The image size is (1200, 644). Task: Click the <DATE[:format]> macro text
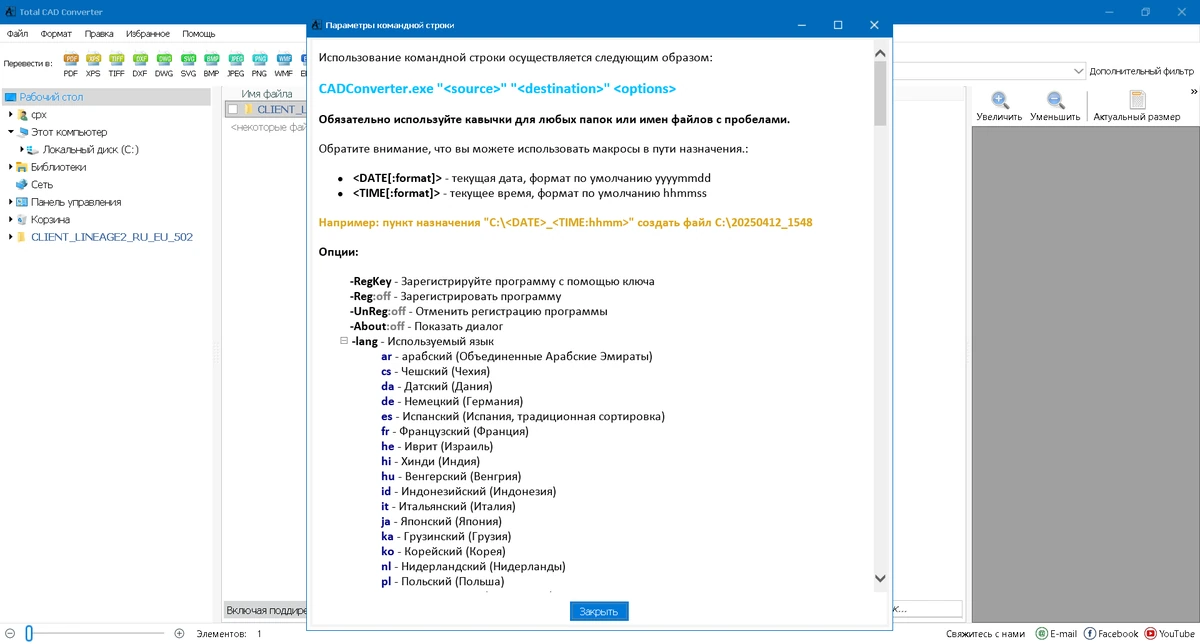click(397, 177)
